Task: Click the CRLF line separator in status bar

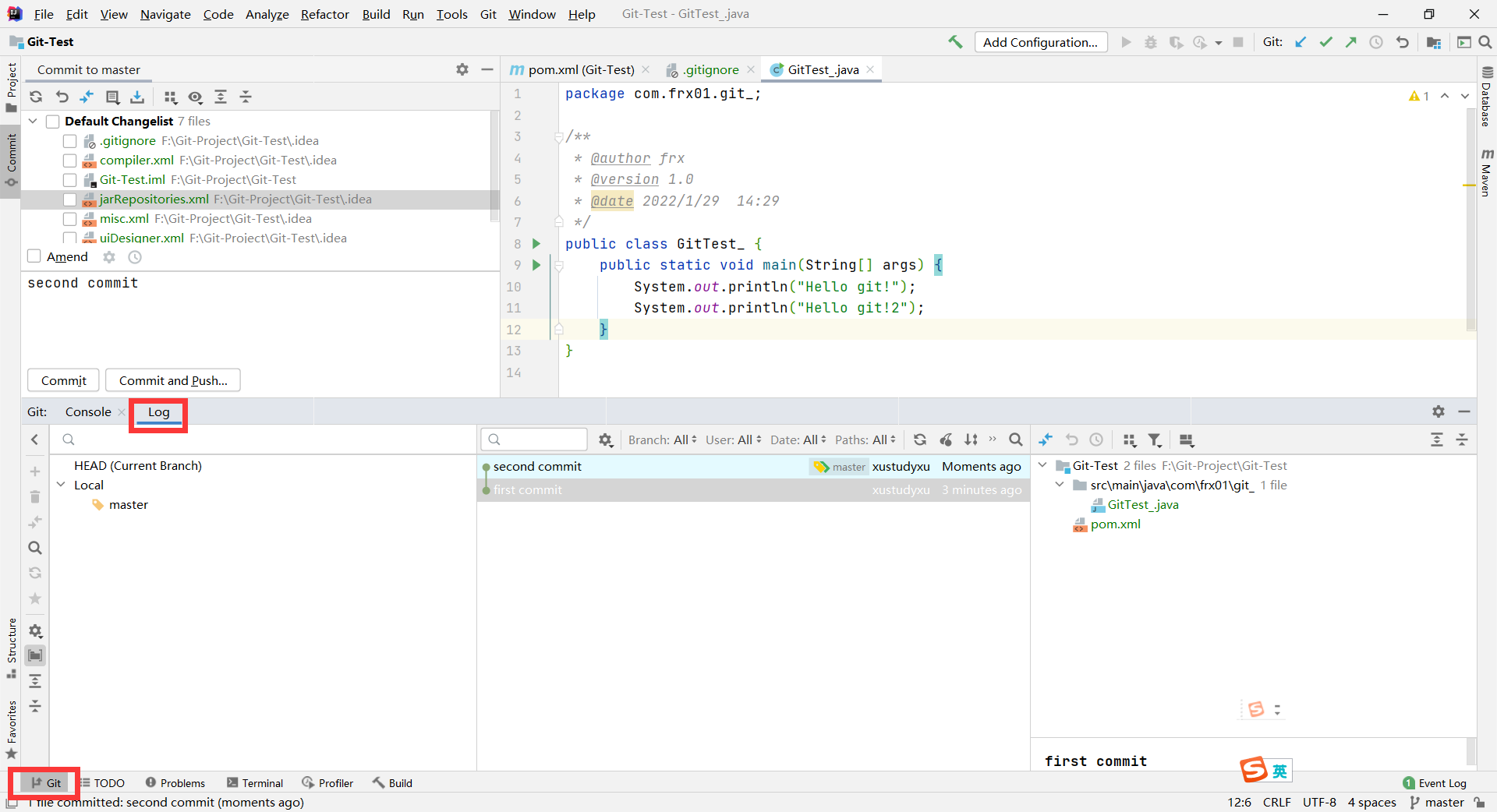Action: [x=1277, y=802]
